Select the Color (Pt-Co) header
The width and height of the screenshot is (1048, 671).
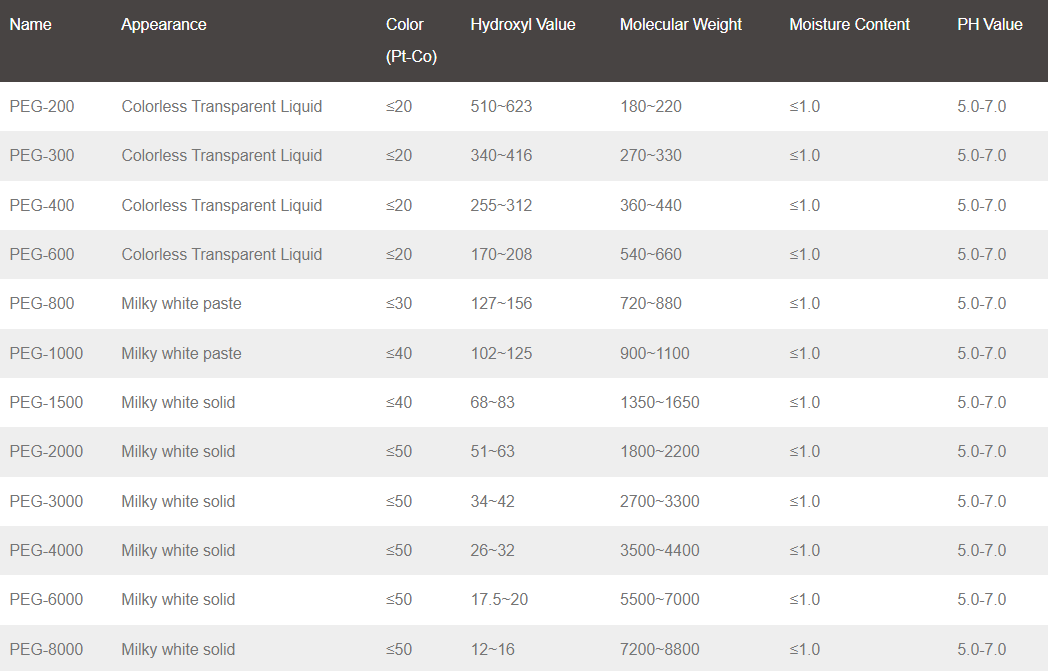point(411,41)
